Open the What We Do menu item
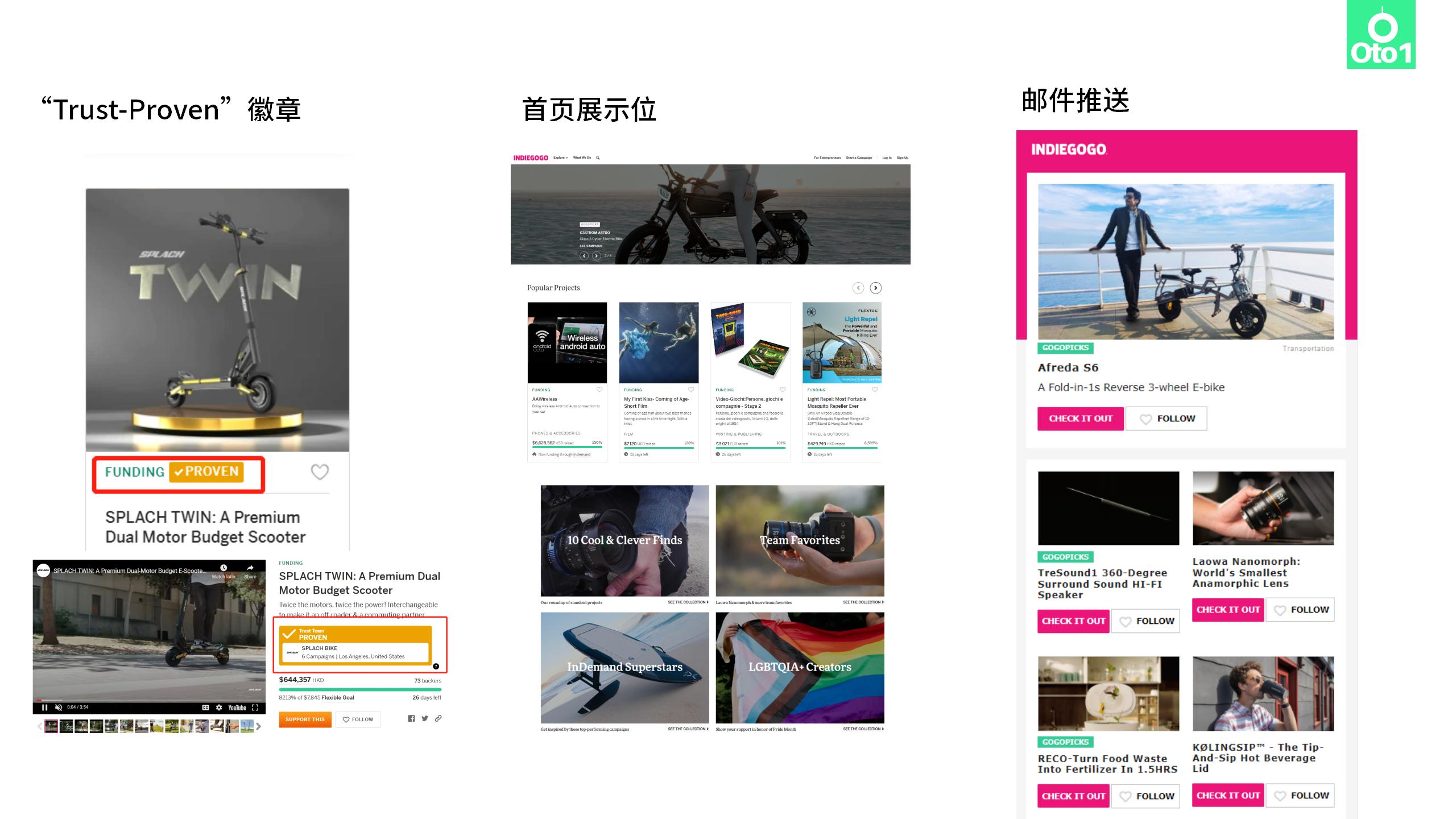 pos(581,158)
